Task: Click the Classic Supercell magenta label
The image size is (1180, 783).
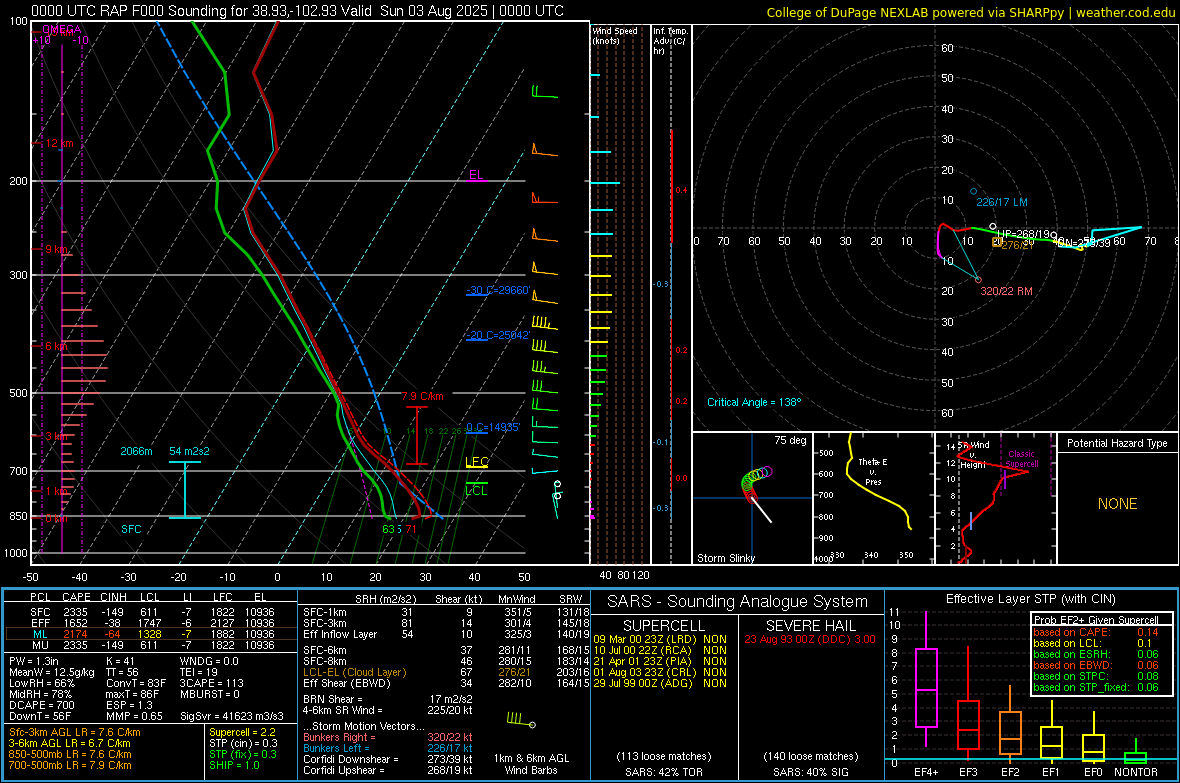Action: [x=1022, y=459]
